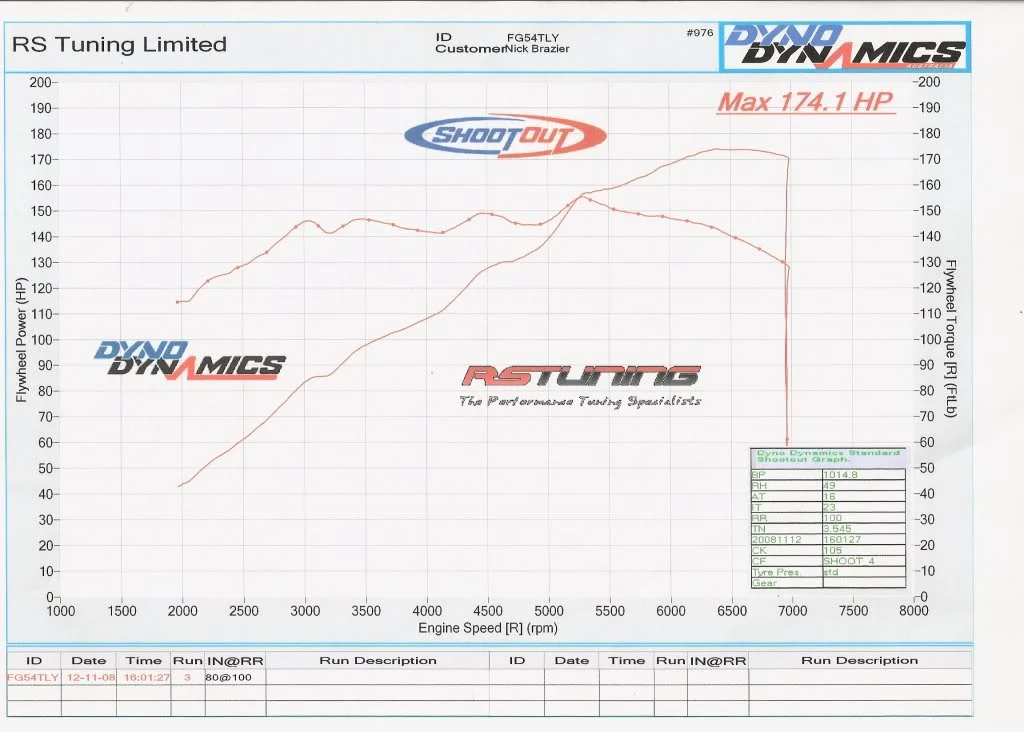Click the run number '3' cell
1024x732 pixels.
[187, 677]
